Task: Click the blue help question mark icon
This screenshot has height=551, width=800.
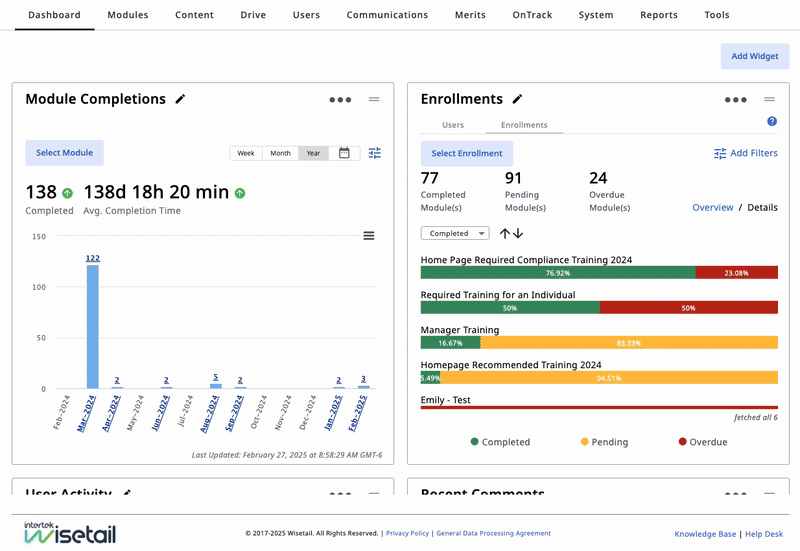Action: click(x=771, y=121)
